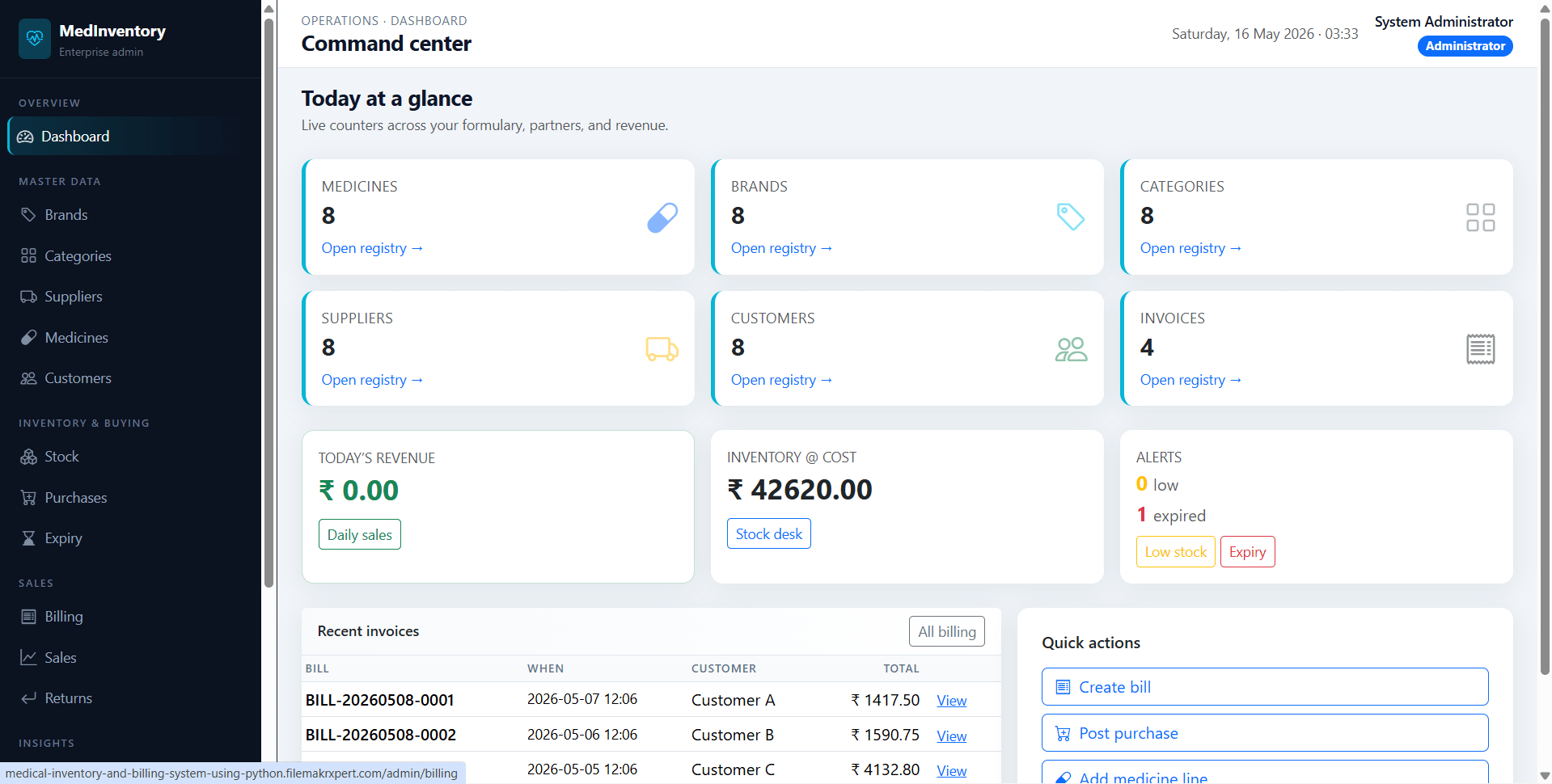Click the receipt icon in Invoices card

[x=1480, y=349]
